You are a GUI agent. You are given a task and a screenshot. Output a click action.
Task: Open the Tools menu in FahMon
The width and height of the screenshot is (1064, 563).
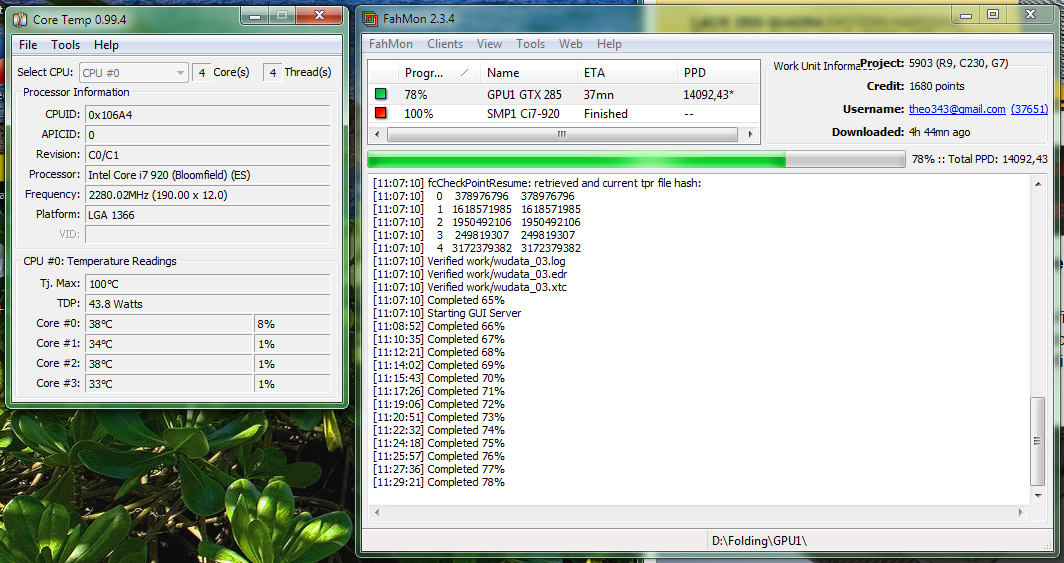click(x=530, y=43)
